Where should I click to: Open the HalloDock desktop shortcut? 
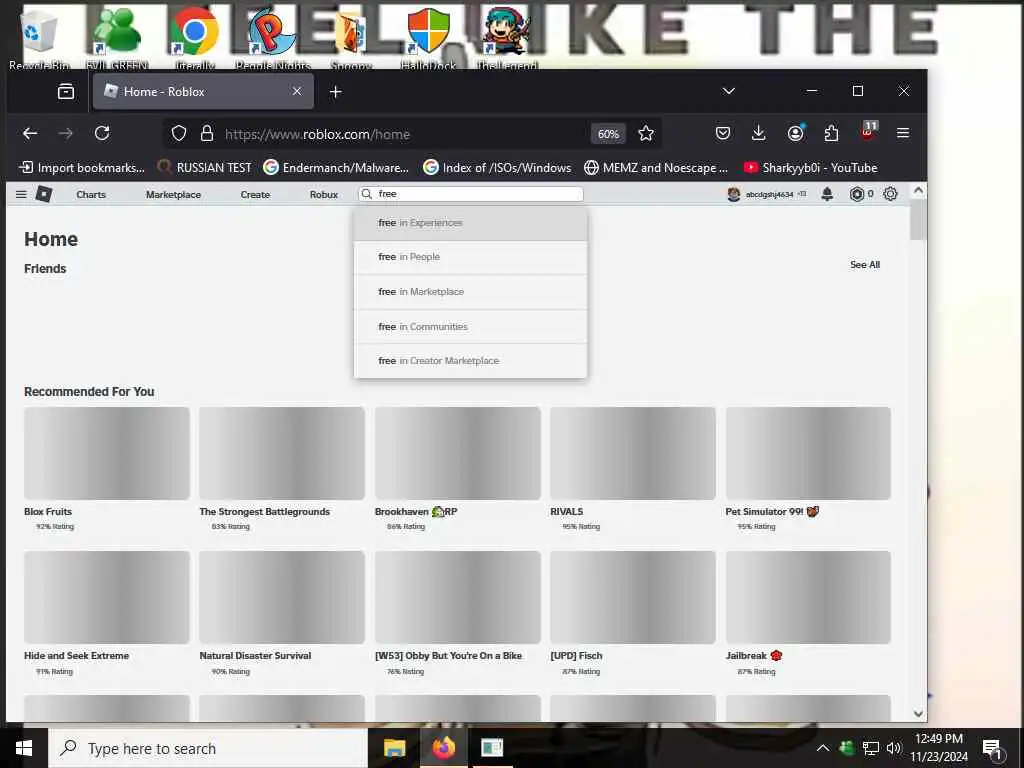pyautogui.click(x=428, y=38)
